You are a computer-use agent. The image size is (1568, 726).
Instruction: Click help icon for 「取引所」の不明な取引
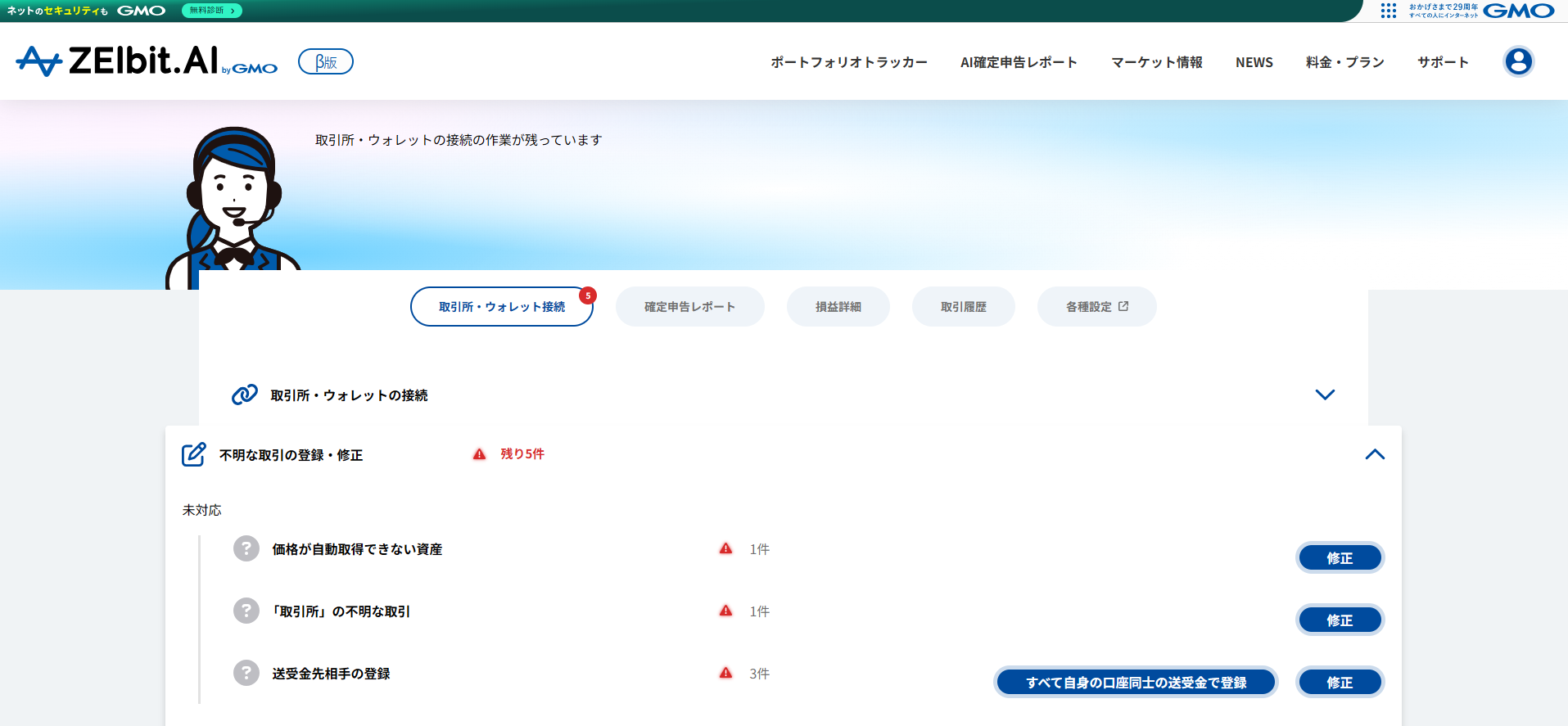point(246,611)
